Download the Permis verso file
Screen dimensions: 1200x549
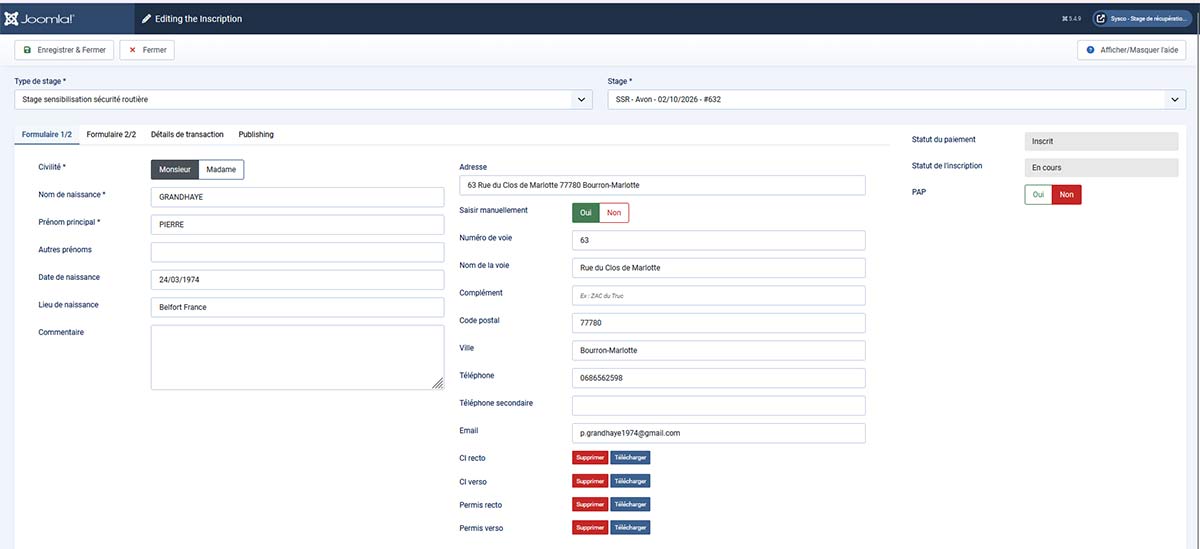click(x=630, y=527)
